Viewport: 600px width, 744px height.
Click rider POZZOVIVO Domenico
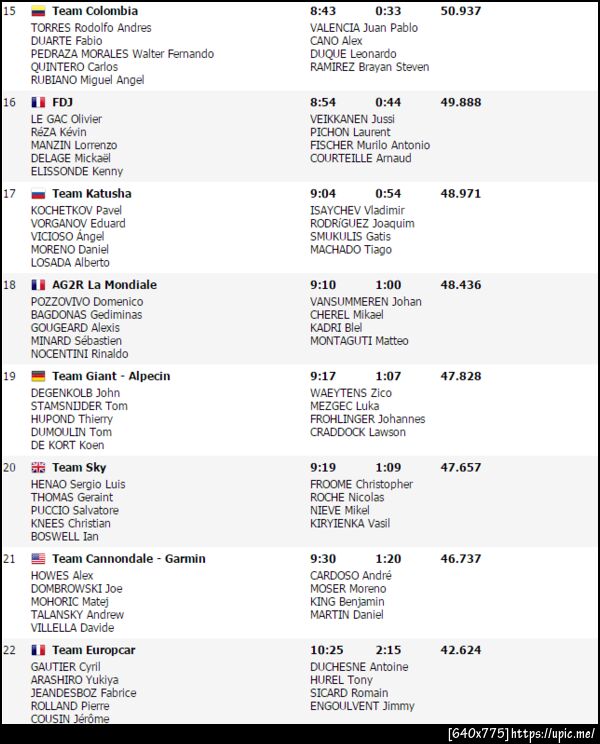87,302
